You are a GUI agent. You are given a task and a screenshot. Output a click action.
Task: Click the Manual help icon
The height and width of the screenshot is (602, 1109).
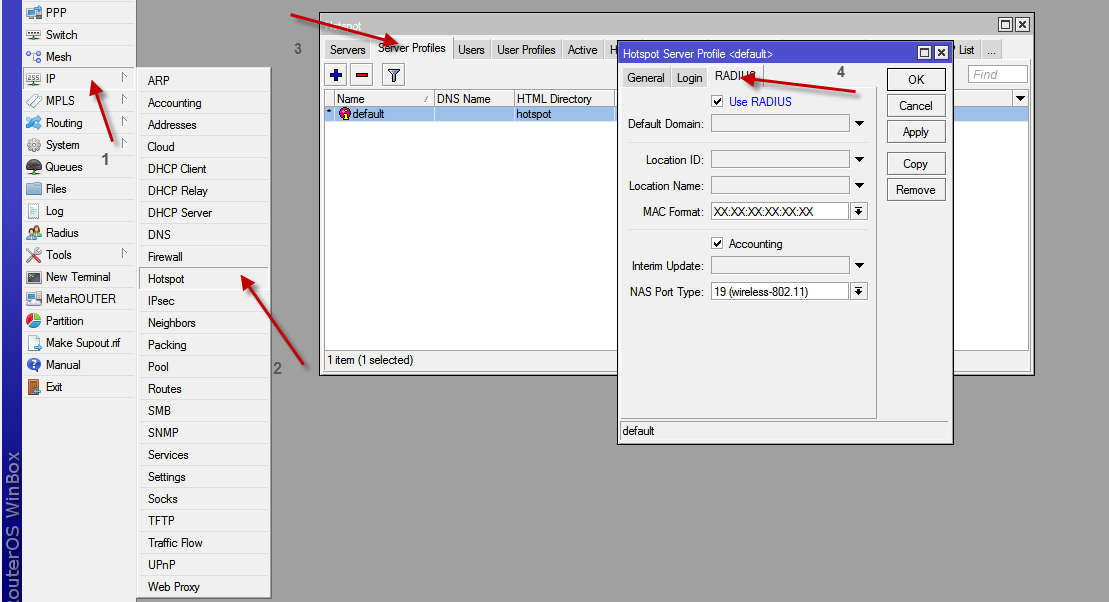pyautogui.click(x=33, y=364)
